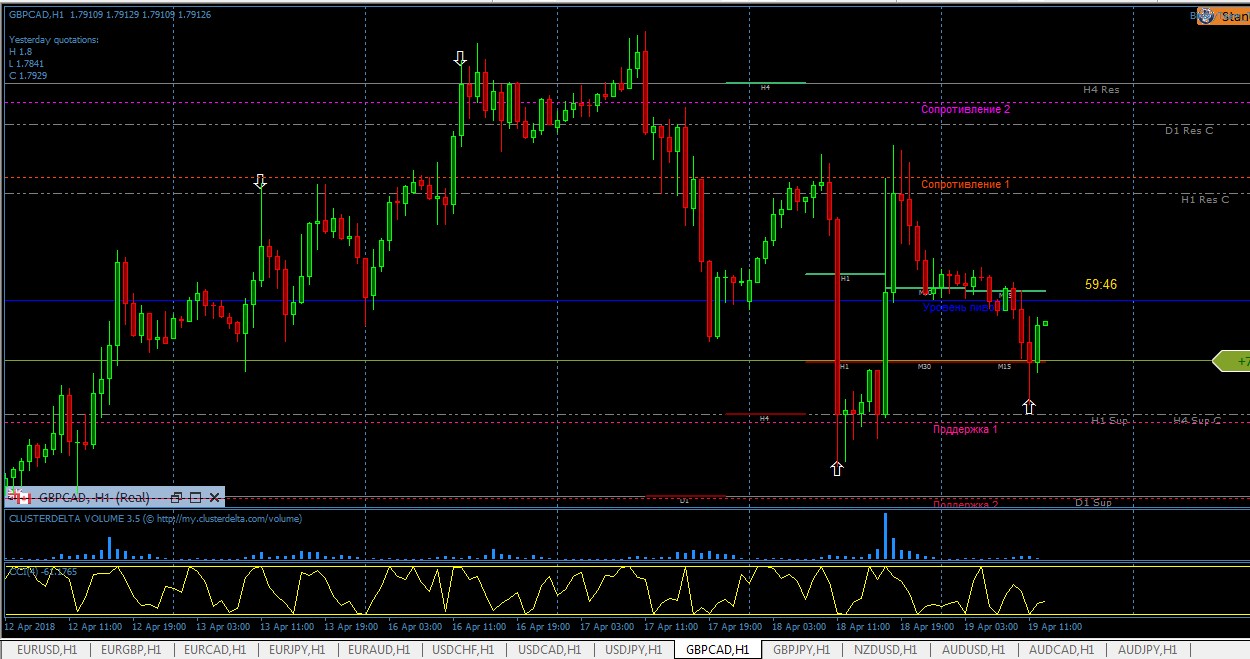The width and height of the screenshot is (1250, 659).
Task: Select the 'Сопротивление 1' level label
Action: [x=965, y=185]
